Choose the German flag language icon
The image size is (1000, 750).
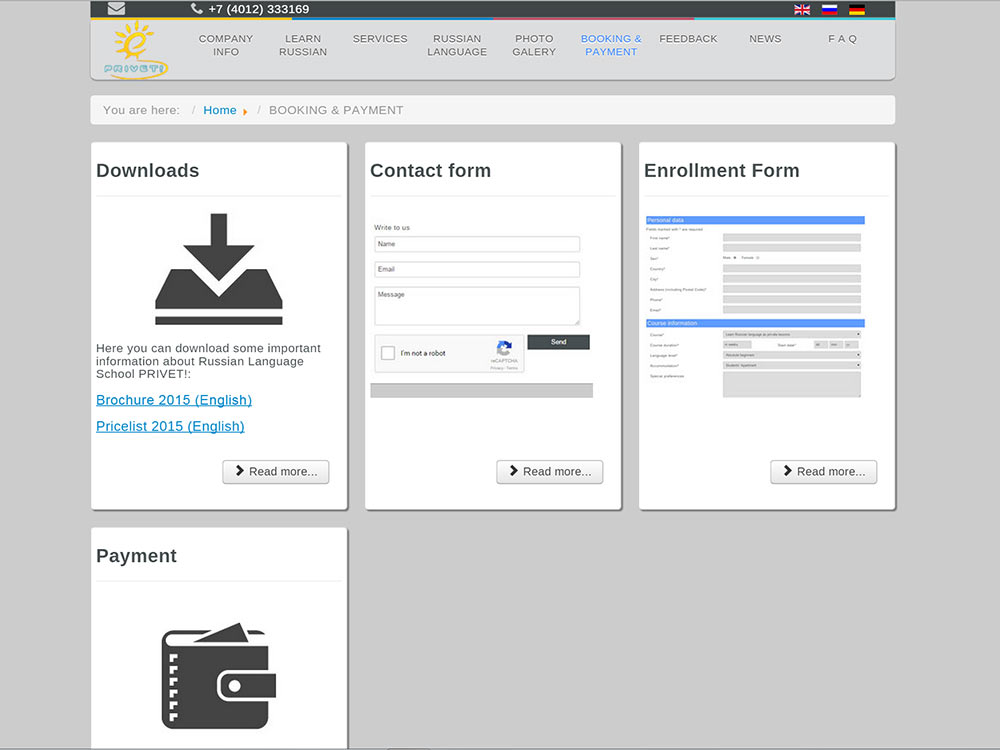857,10
